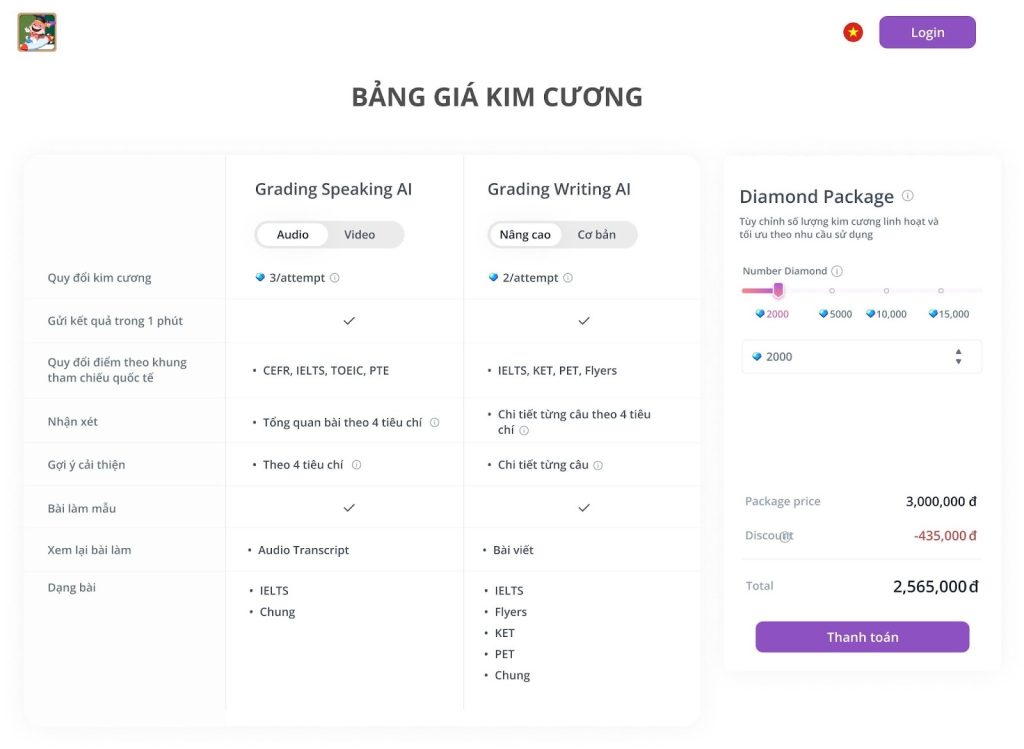Switch Grading Writing AI to Cơ bản mode
Image resolution: width=1024 pixels, height=749 pixels.
(599, 234)
